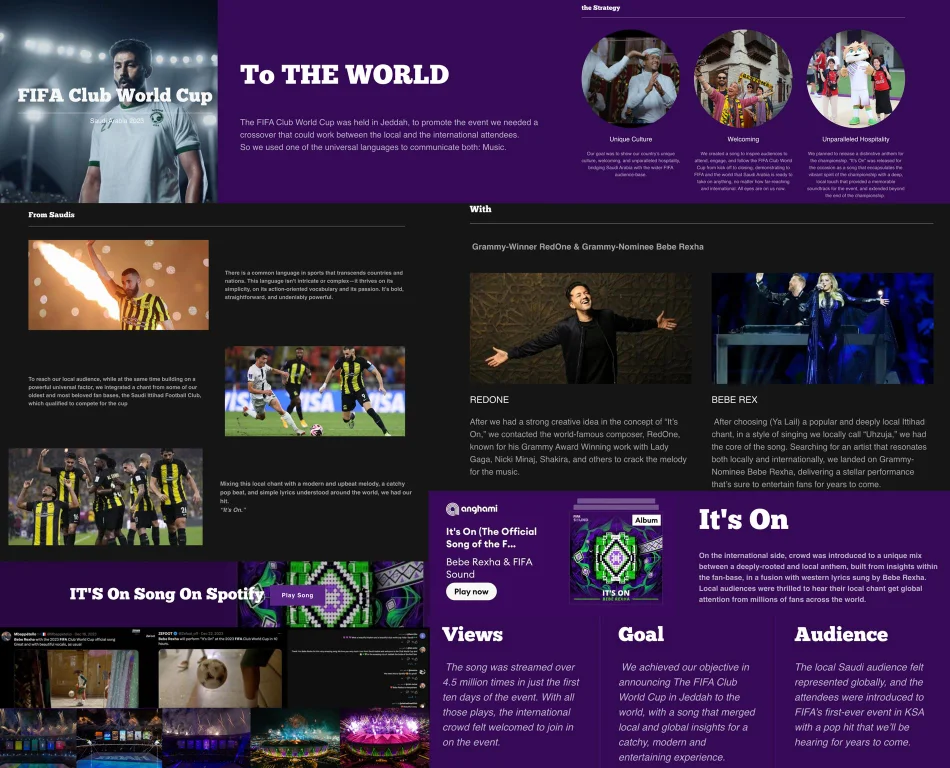Click the Play now button

[471, 592]
